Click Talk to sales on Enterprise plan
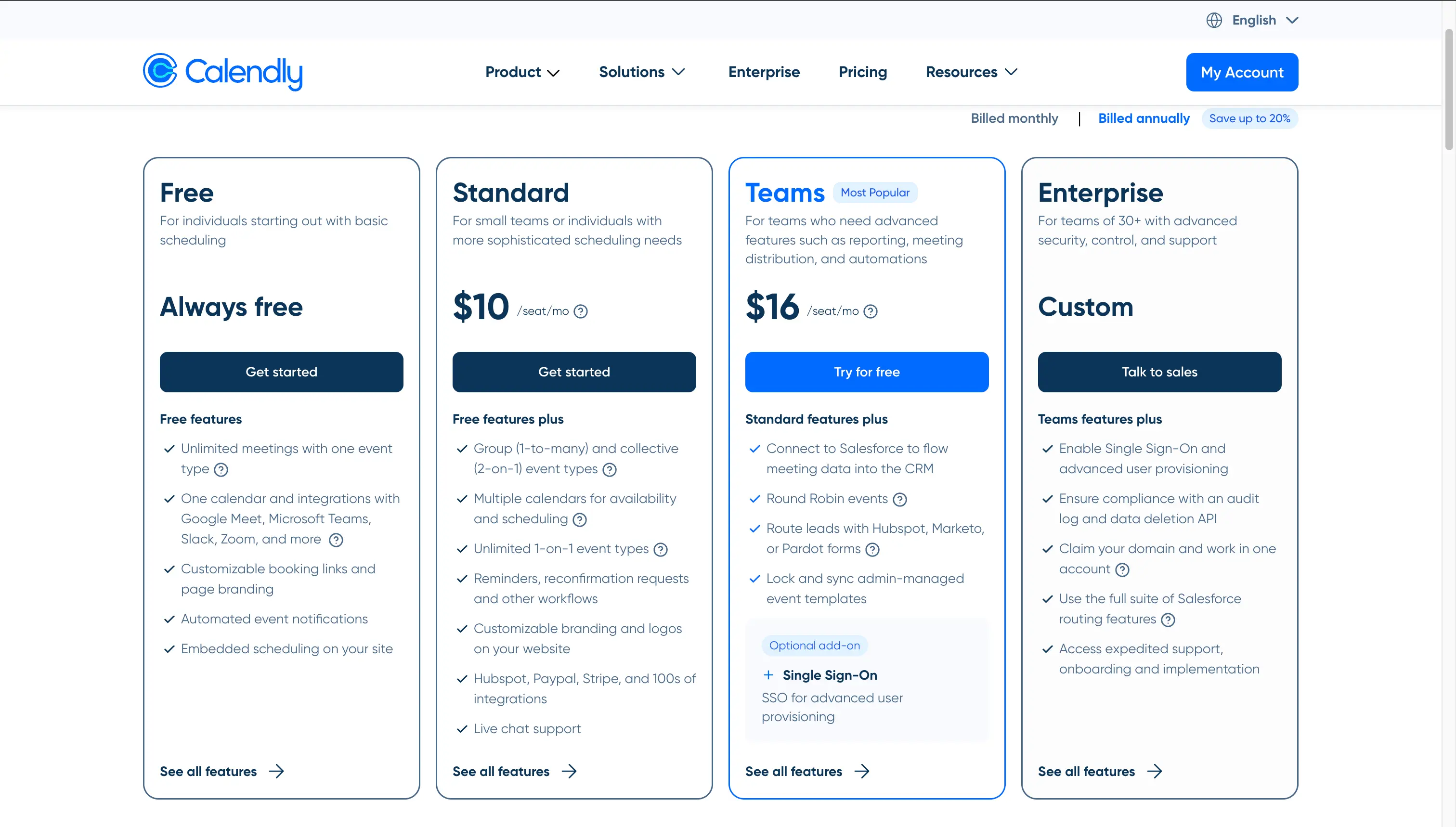Screen dimensions: 1456x827 pyautogui.click(x=1160, y=371)
